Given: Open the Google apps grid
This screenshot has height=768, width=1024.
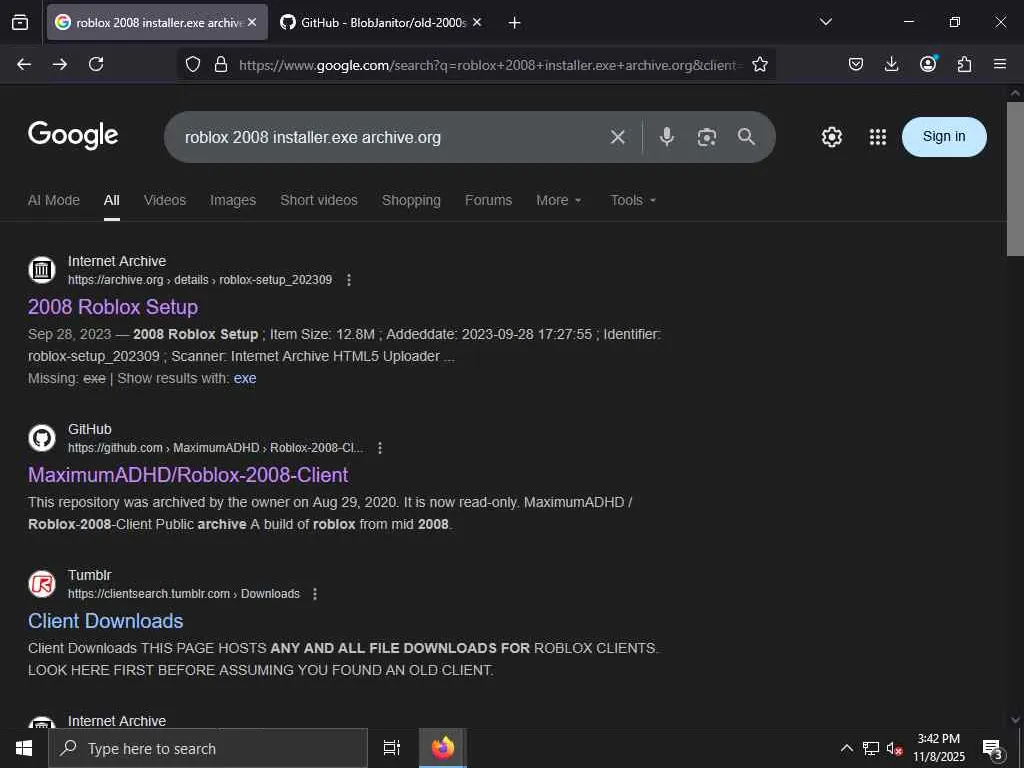Looking at the screenshot, I should [878, 137].
